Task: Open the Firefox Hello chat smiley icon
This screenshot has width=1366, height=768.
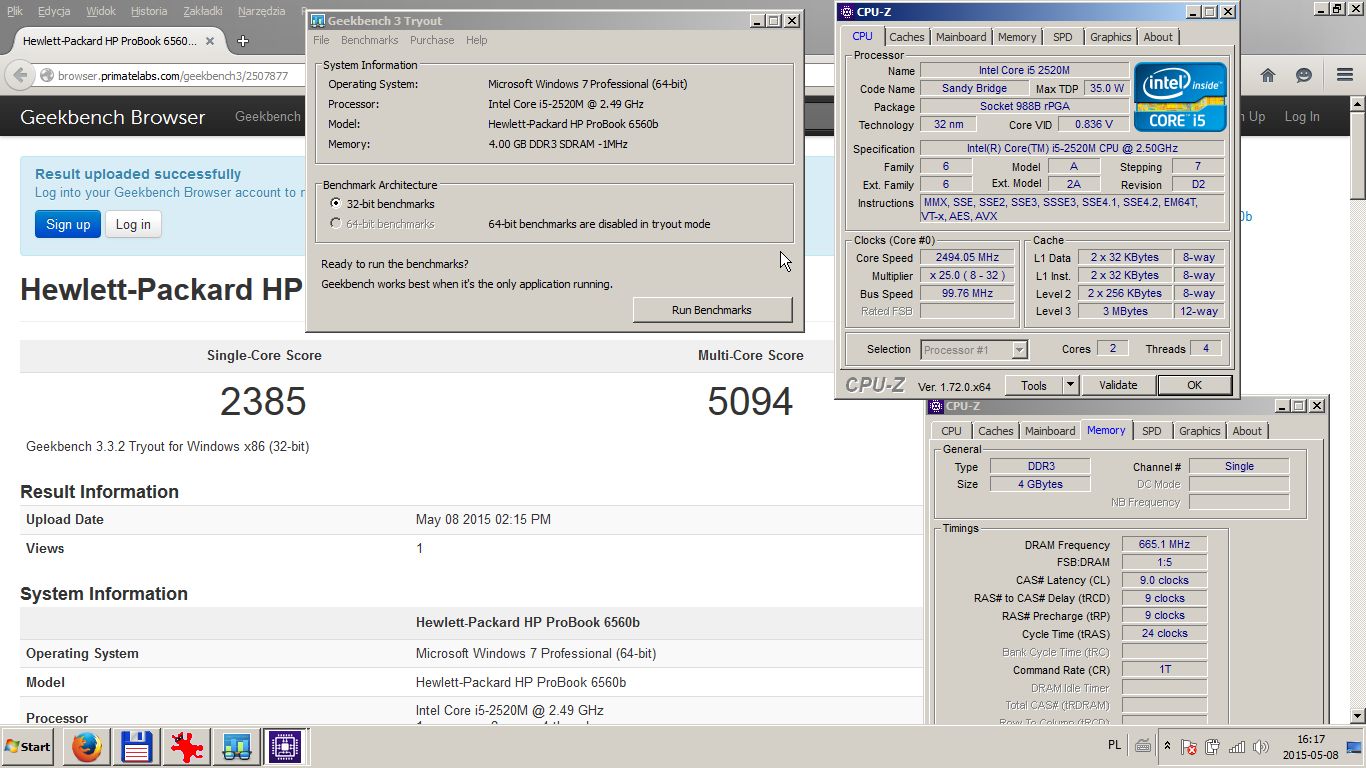Action: click(1304, 75)
